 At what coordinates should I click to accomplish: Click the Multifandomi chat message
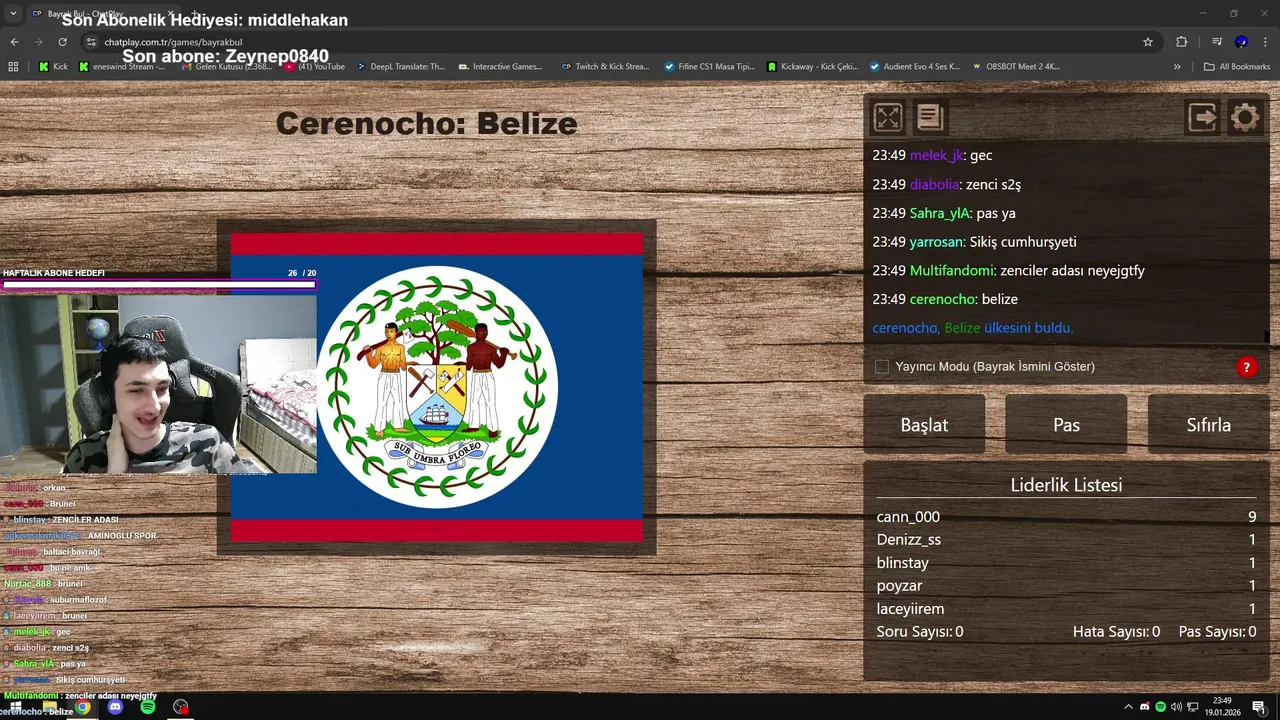tap(1008, 271)
